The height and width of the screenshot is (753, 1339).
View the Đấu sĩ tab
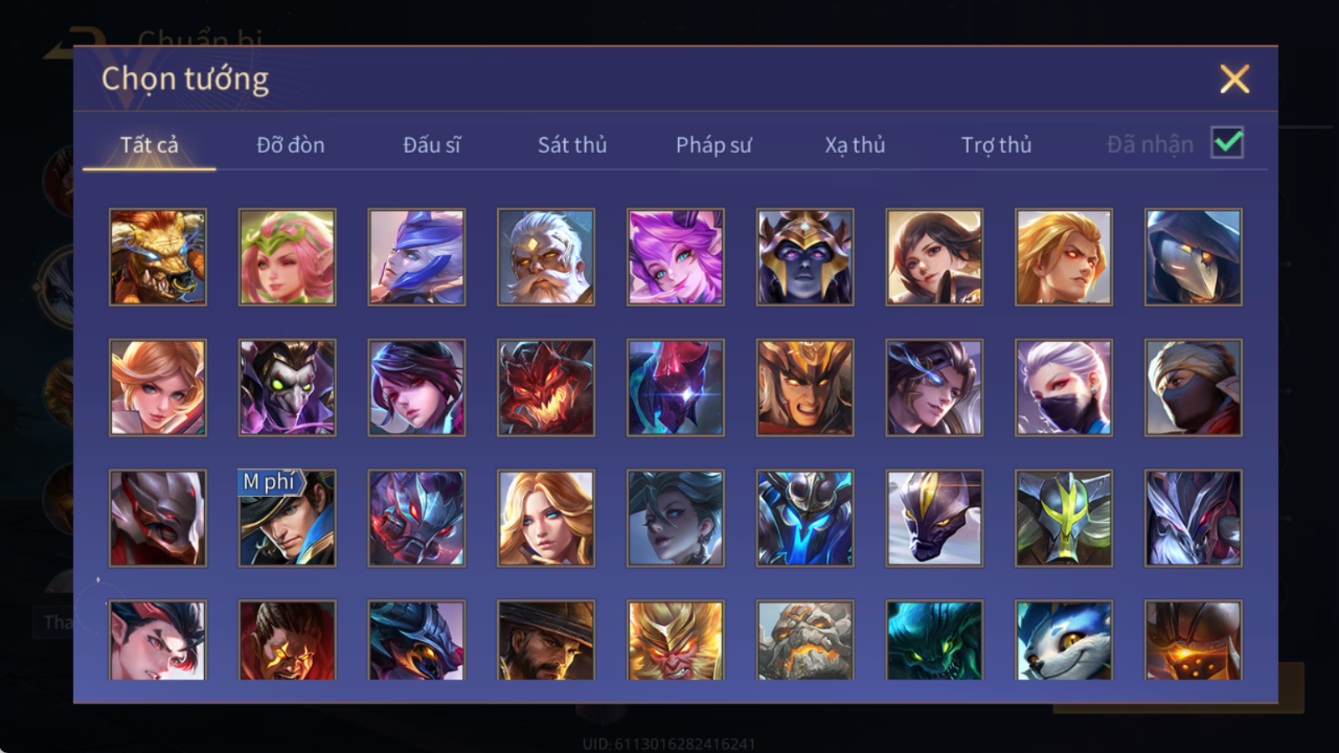pos(432,145)
